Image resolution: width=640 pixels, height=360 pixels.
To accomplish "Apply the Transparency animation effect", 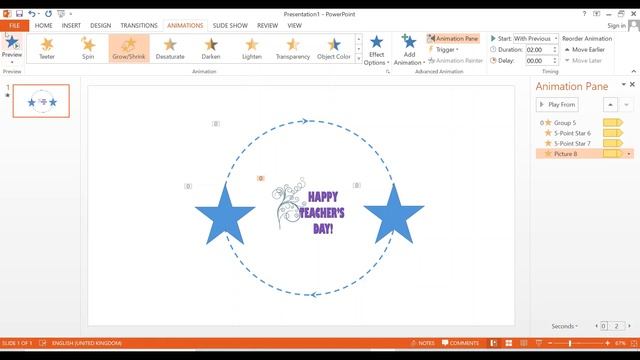I will coord(293,49).
